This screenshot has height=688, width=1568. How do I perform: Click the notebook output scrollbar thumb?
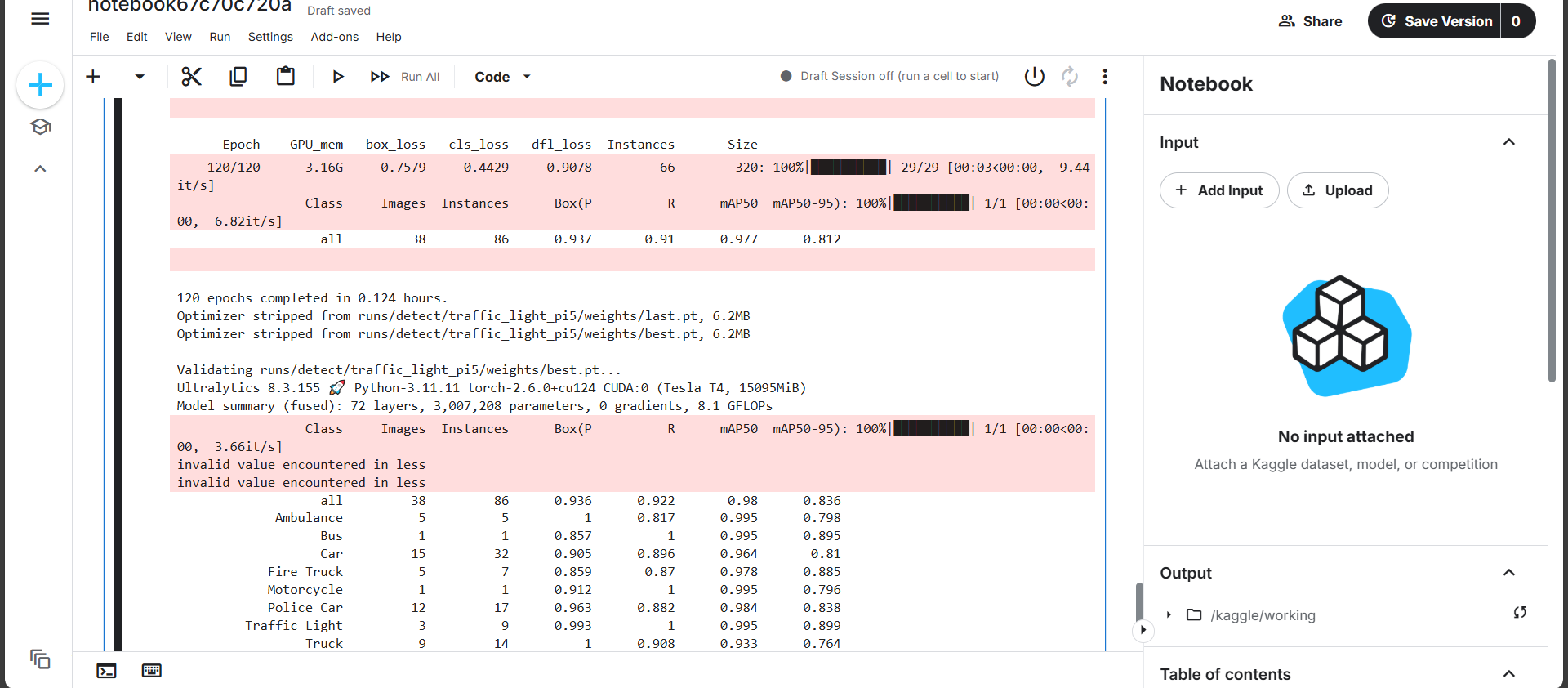1139,604
